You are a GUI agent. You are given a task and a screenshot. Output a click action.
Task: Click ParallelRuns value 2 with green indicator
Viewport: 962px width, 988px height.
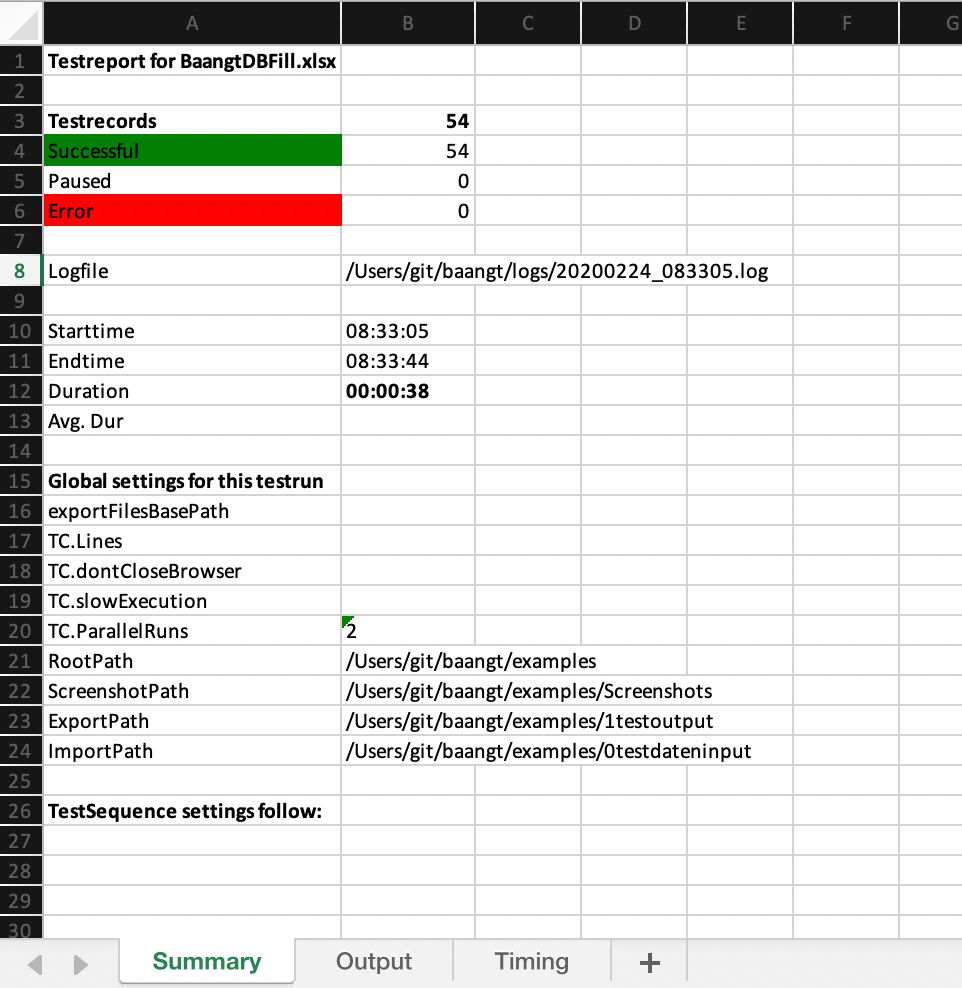click(408, 631)
